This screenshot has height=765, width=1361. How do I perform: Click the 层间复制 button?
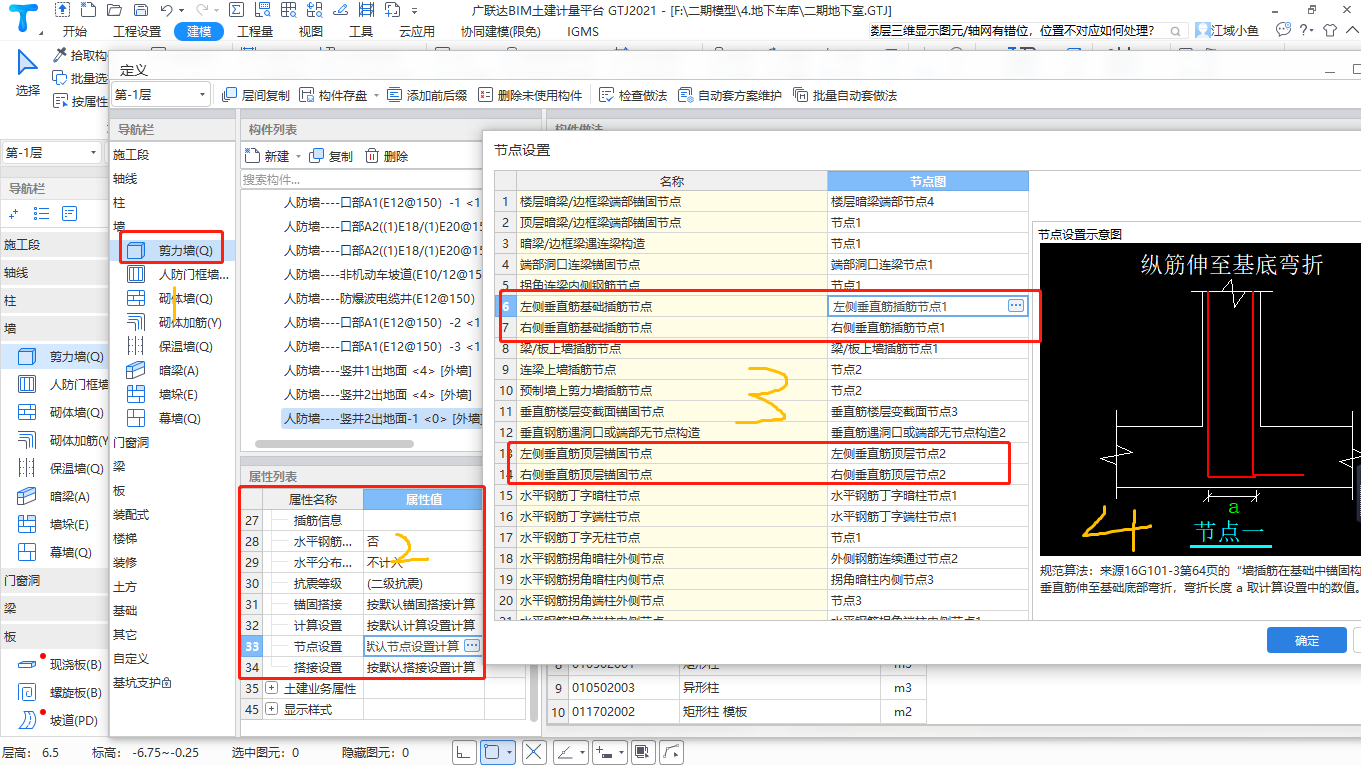tap(256, 96)
